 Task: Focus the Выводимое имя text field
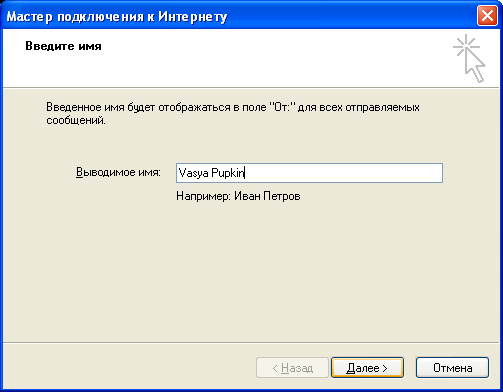(309, 173)
